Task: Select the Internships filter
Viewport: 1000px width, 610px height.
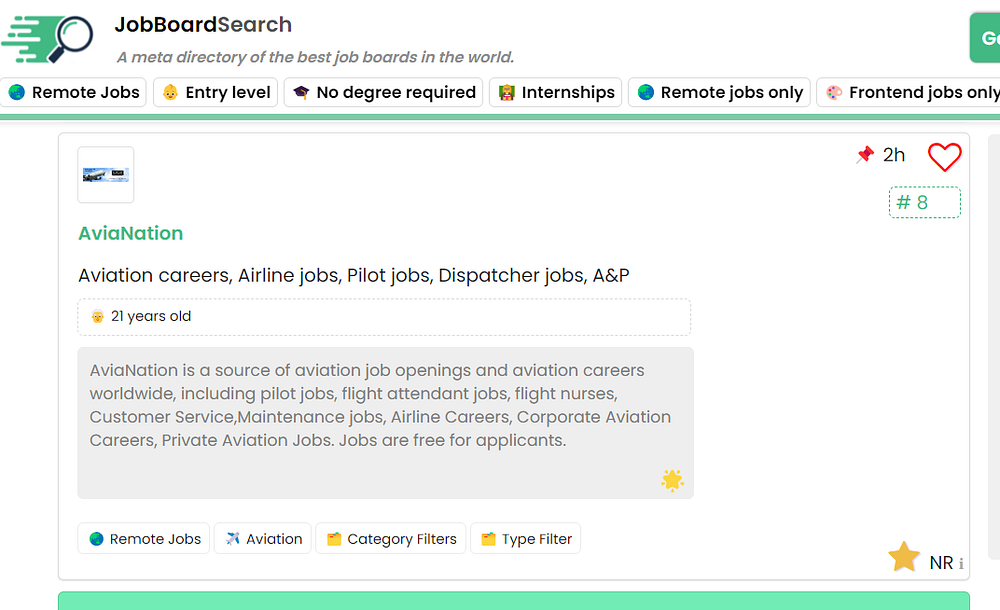Action: pos(556,93)
